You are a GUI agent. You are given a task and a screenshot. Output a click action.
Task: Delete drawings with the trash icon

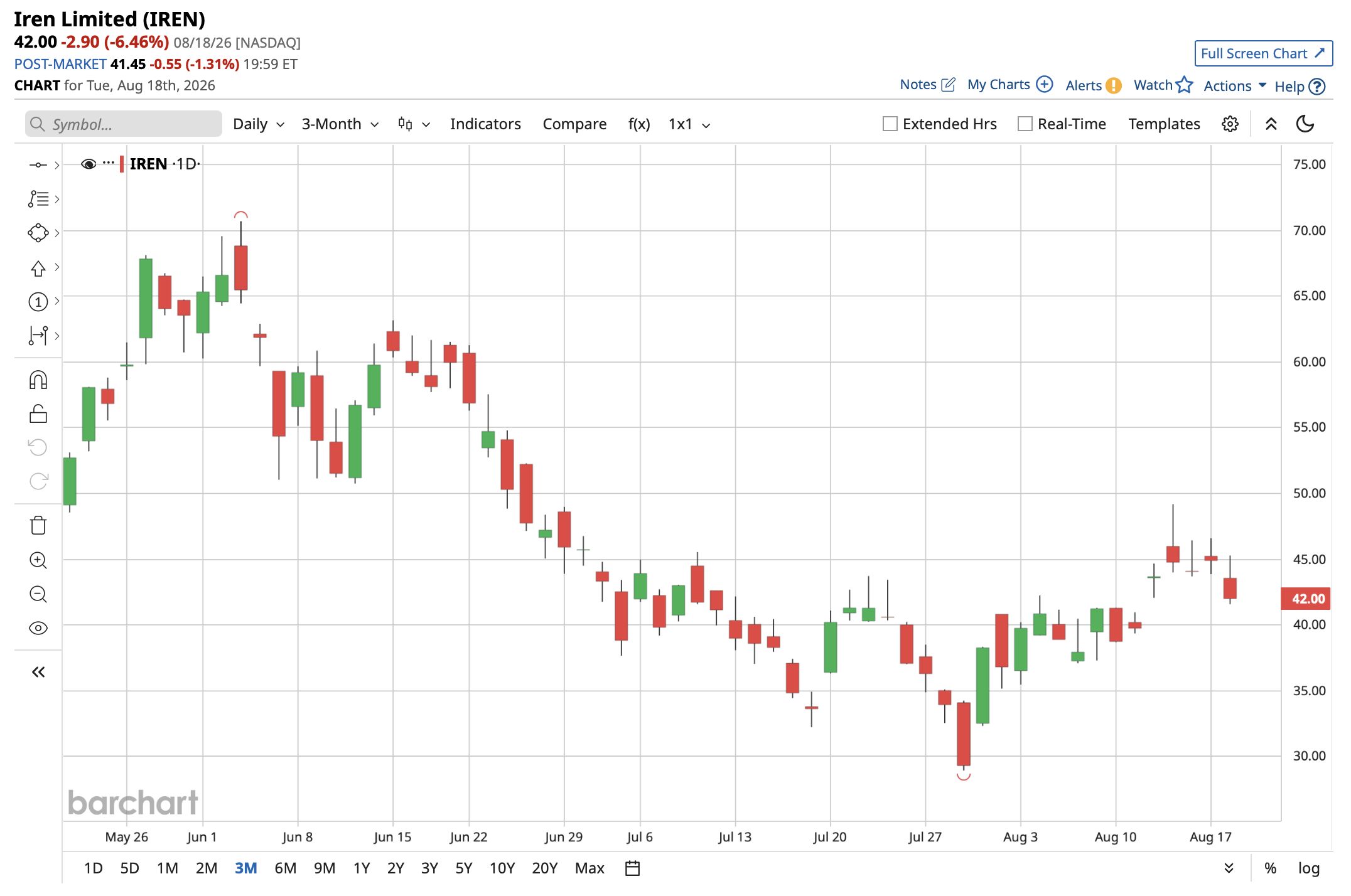point(38,525)
